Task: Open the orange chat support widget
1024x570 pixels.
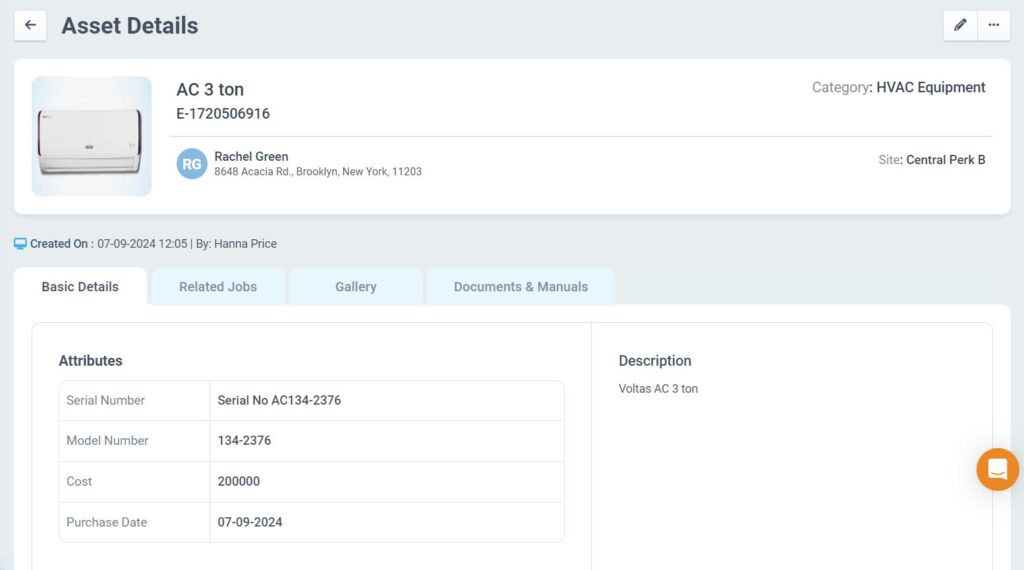Action: coord(997,469)
